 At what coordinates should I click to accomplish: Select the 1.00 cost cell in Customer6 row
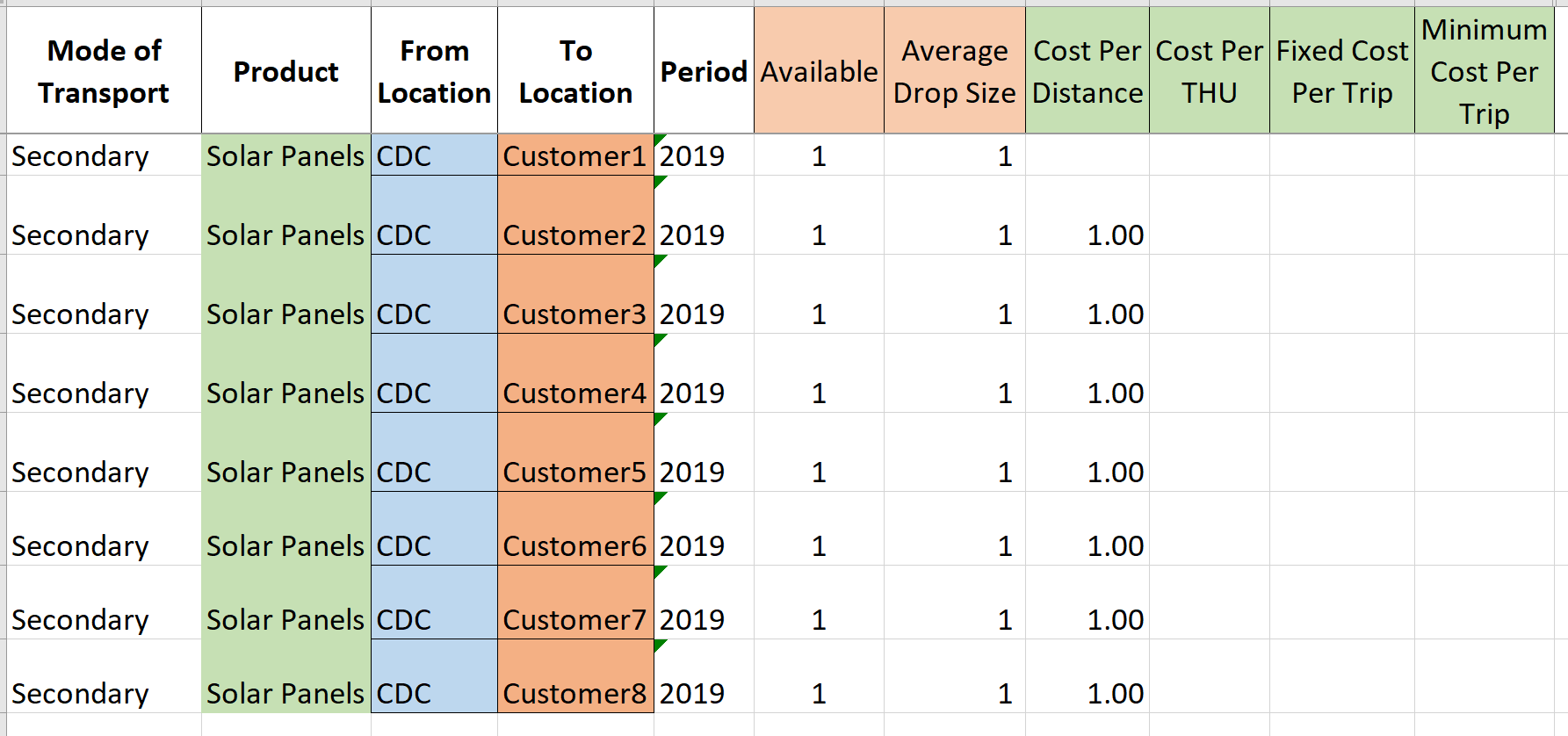pyautogui.click(x=1087, y=529)
